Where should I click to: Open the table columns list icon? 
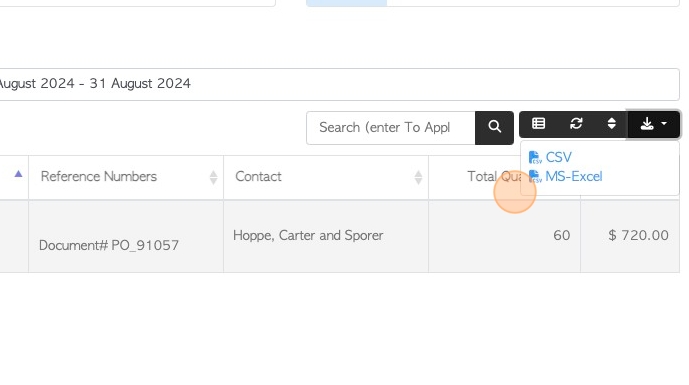point(538,123)
